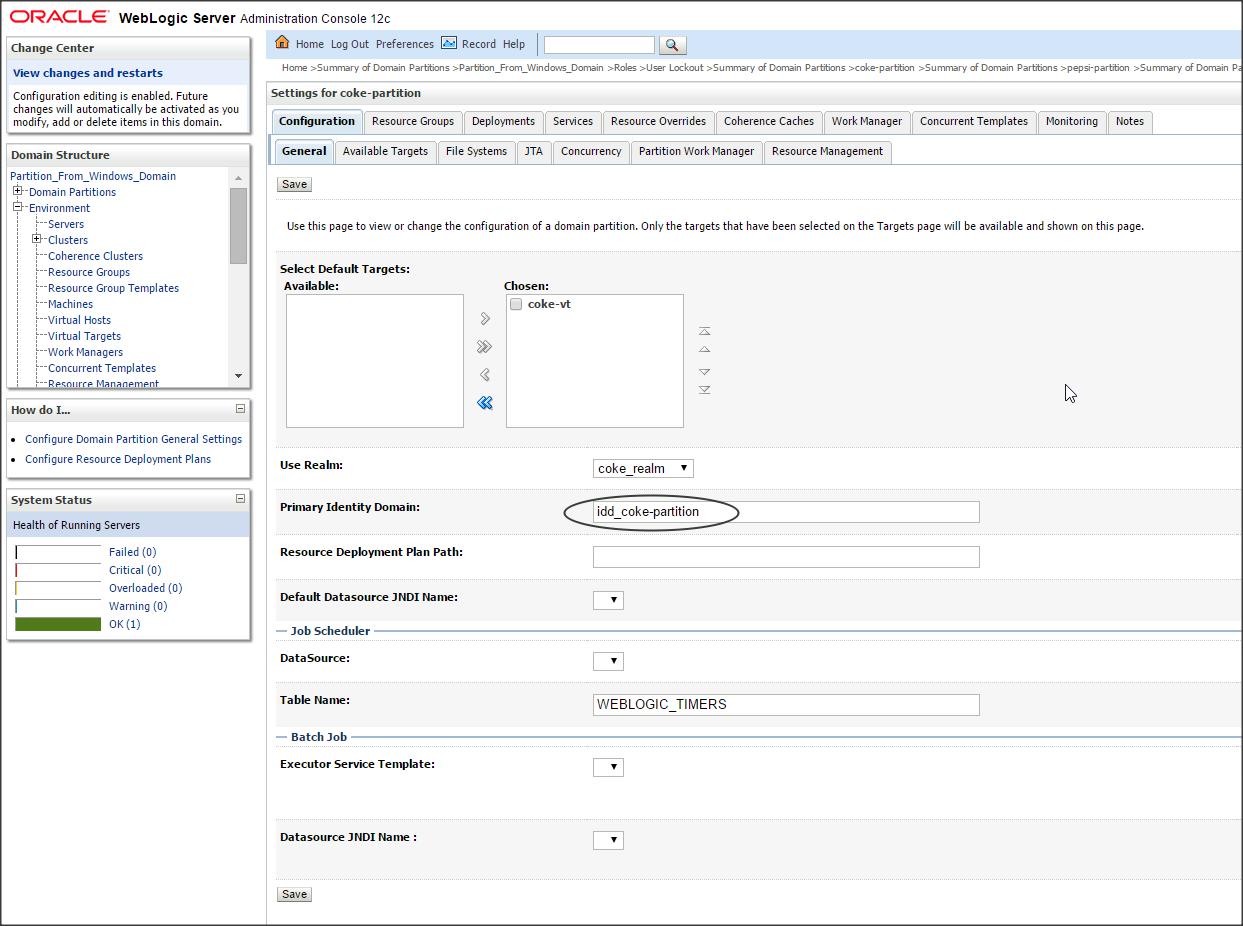
Task: Open the Default Datasource JNDI Name dropdown
Action: [x=608, y=600]
